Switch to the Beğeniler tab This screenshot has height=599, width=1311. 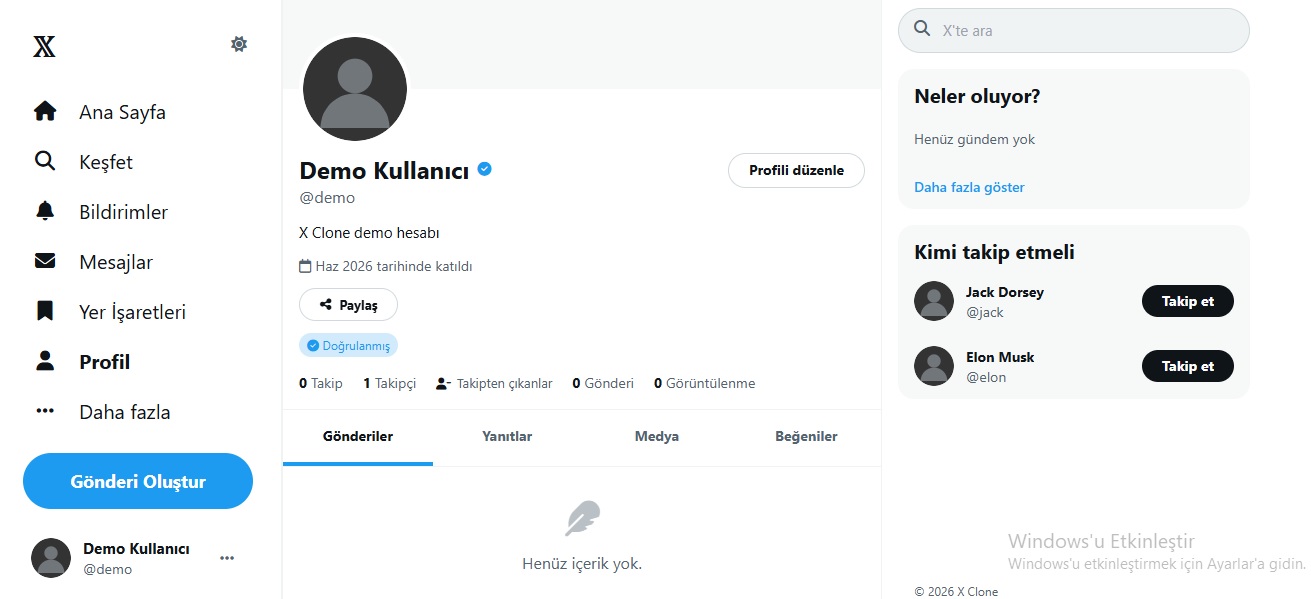[806, 437]
